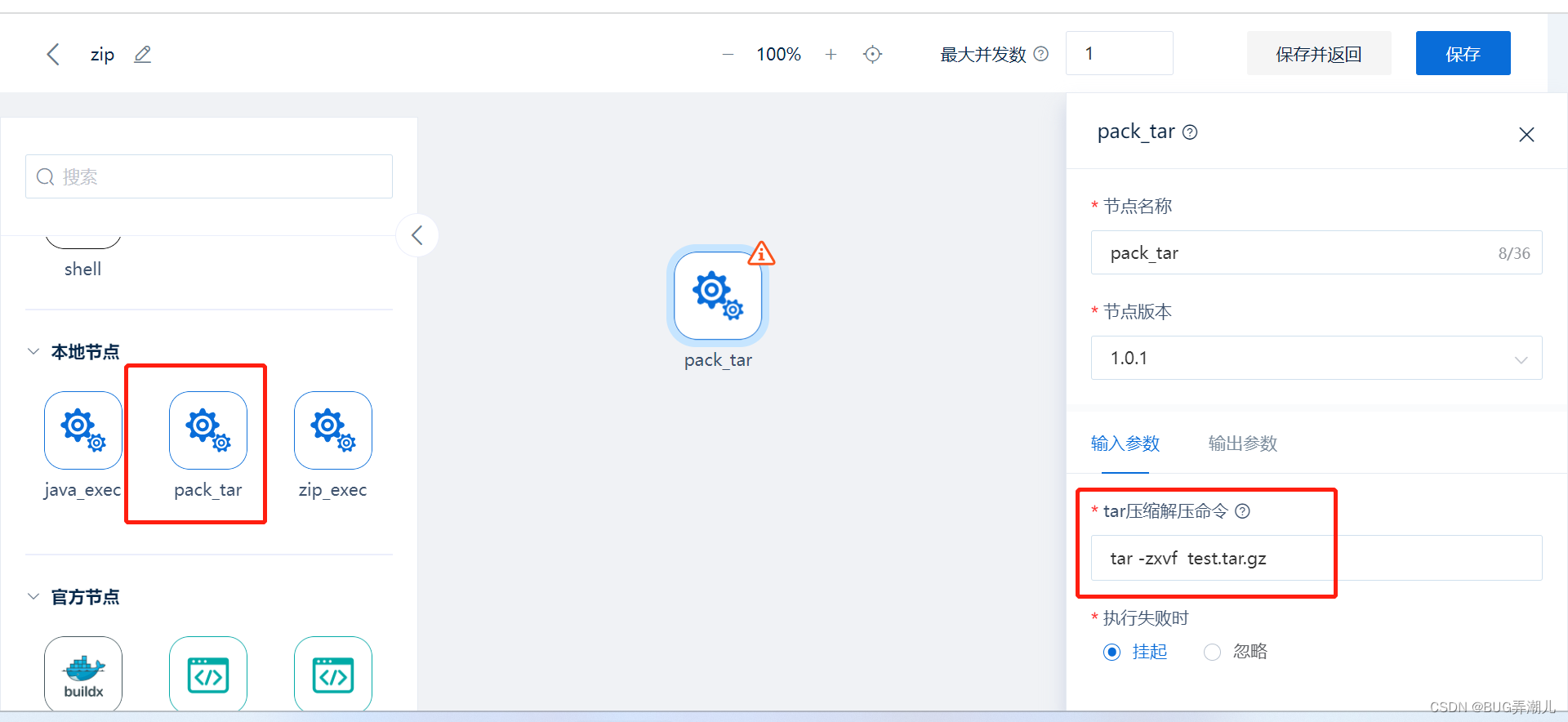Click the 100% zoom level text

click(778, 55)
